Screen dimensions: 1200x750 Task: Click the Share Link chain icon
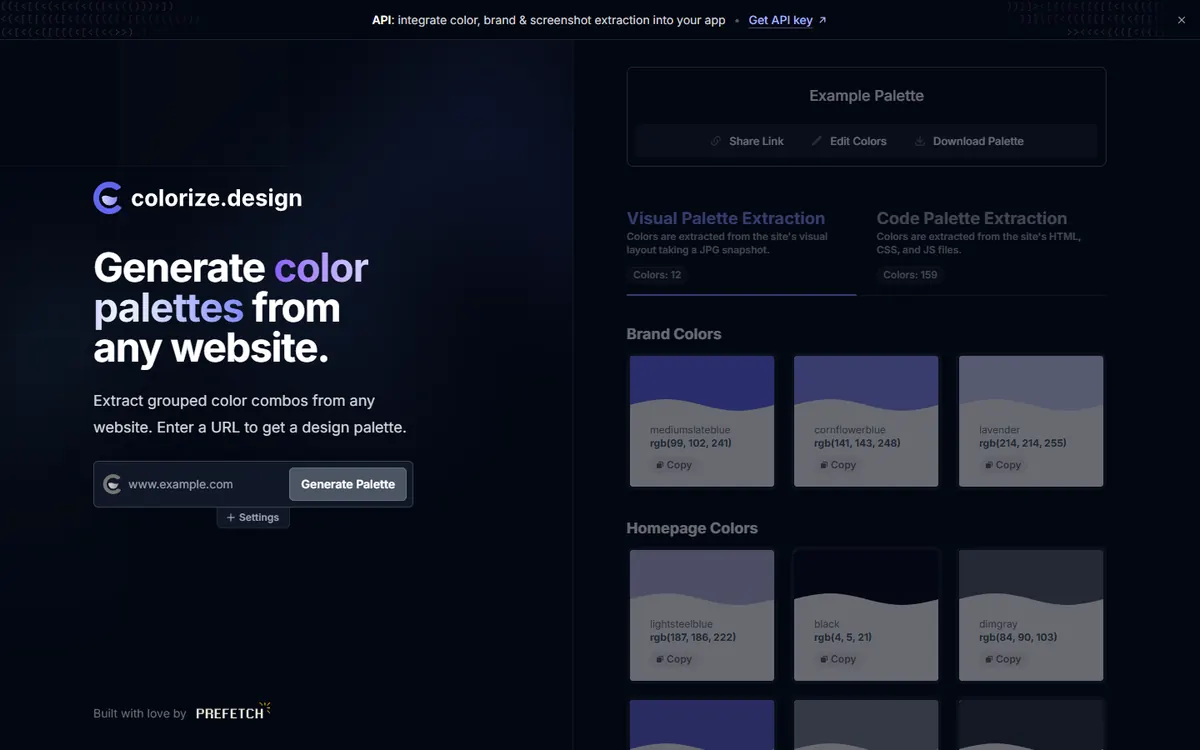click(x=716, y=141)
